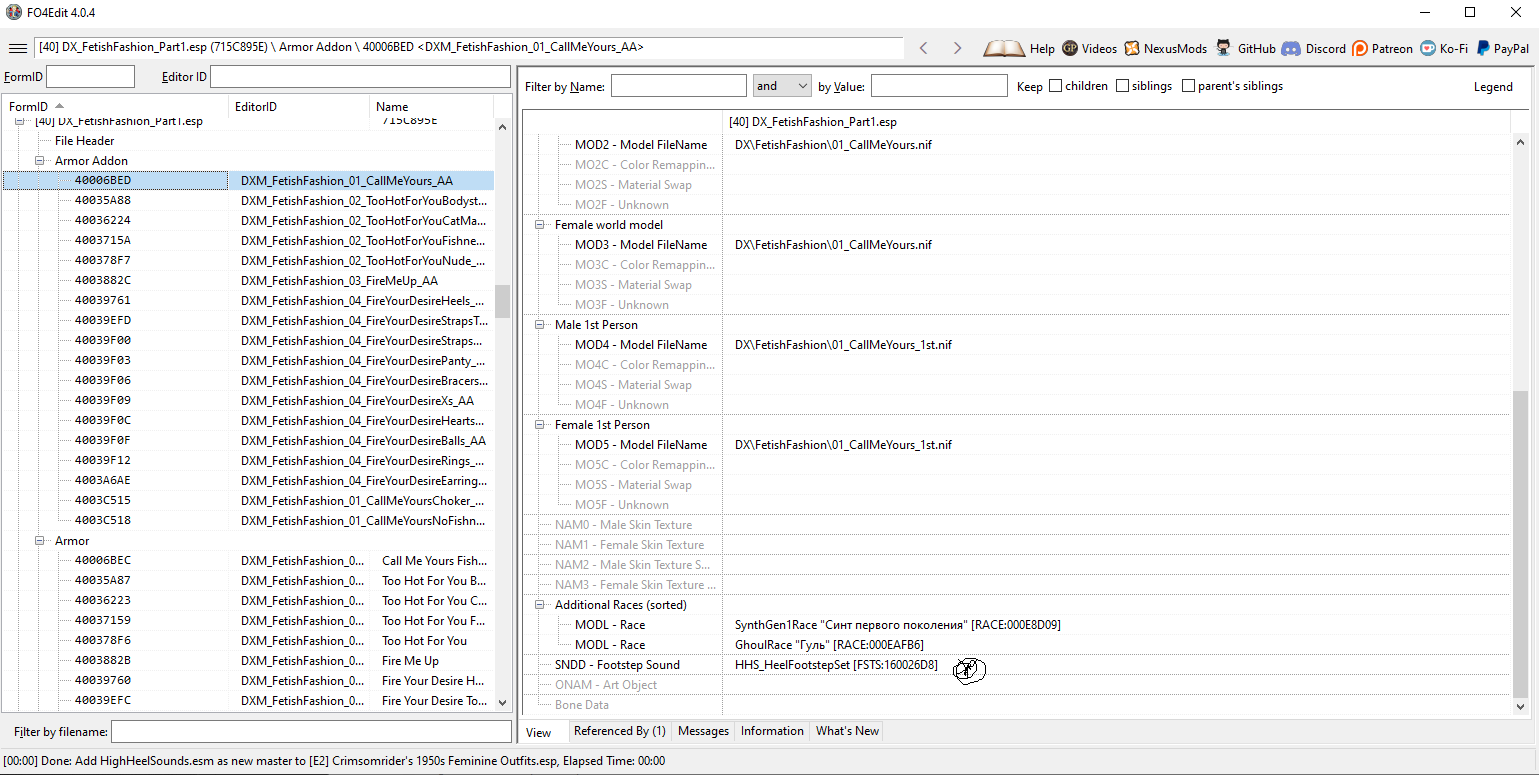Click the Filter by filename input field
The width and height of the screenshot is (1539, 775).
[x=310, y=732]
